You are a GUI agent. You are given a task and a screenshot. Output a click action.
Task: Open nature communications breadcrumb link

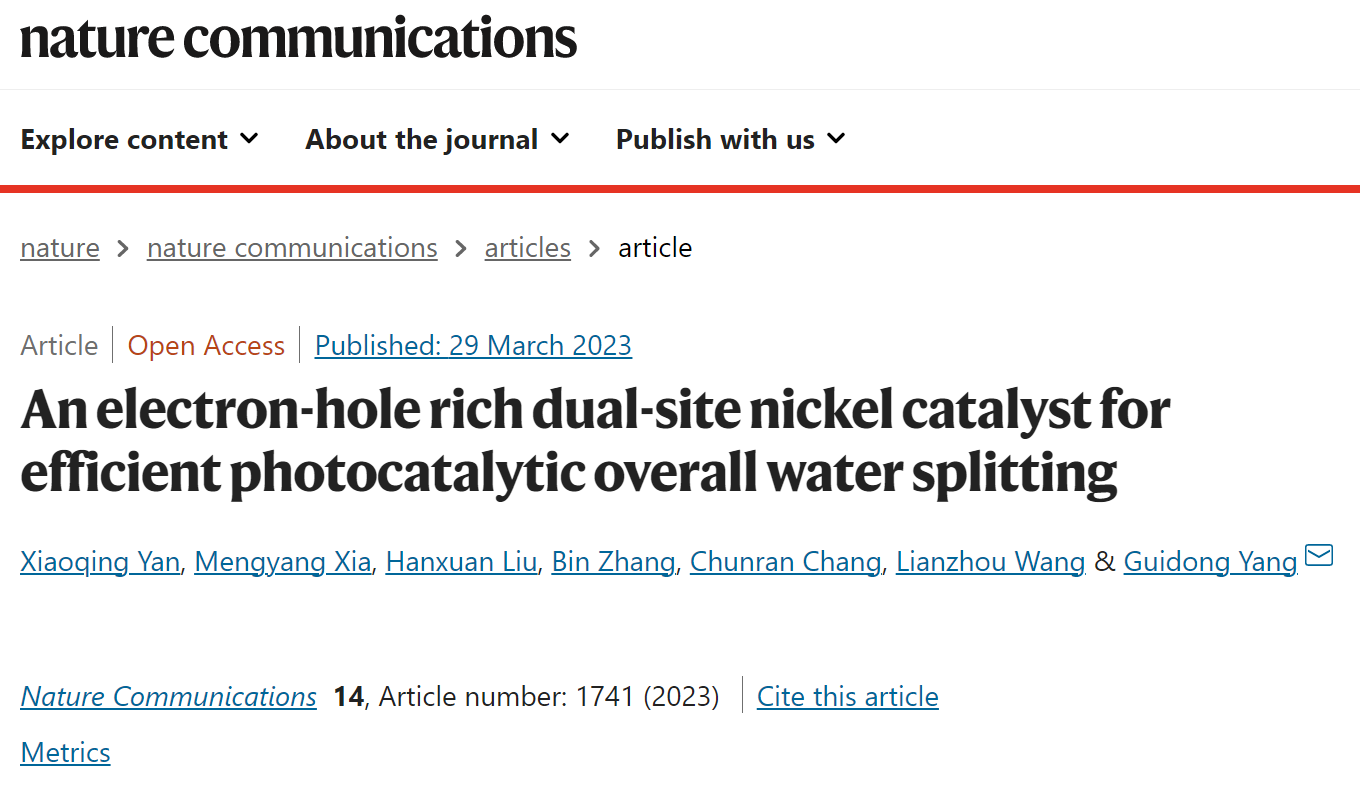click(x=292, y=248)
